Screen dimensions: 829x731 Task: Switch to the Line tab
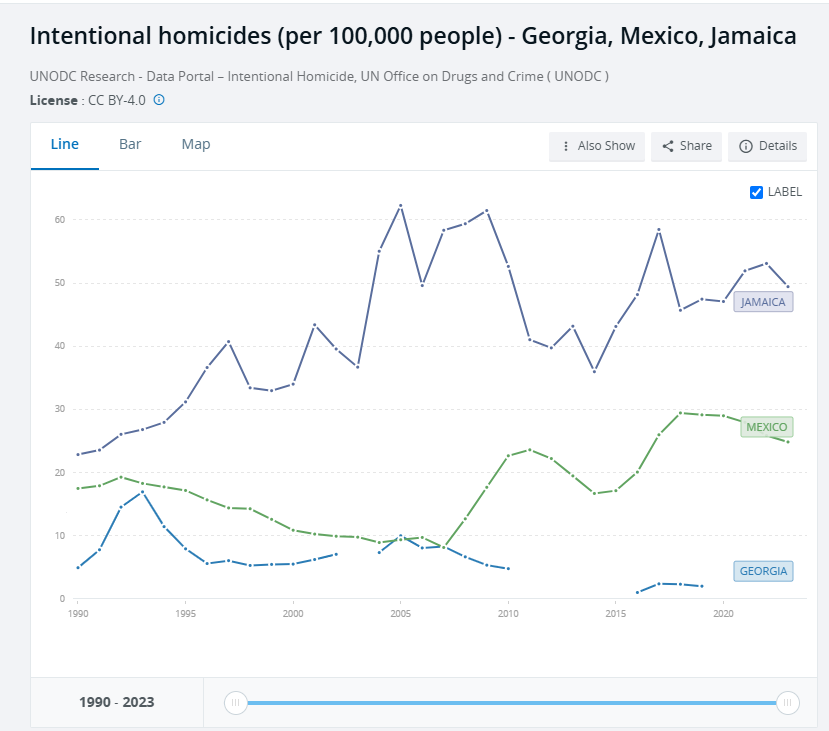pyautogui.click(x=65, y=144)
